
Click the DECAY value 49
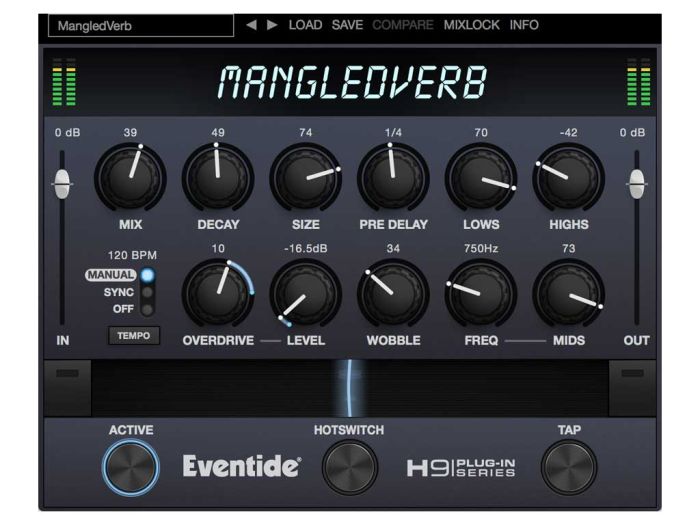[x=218, y=133]
